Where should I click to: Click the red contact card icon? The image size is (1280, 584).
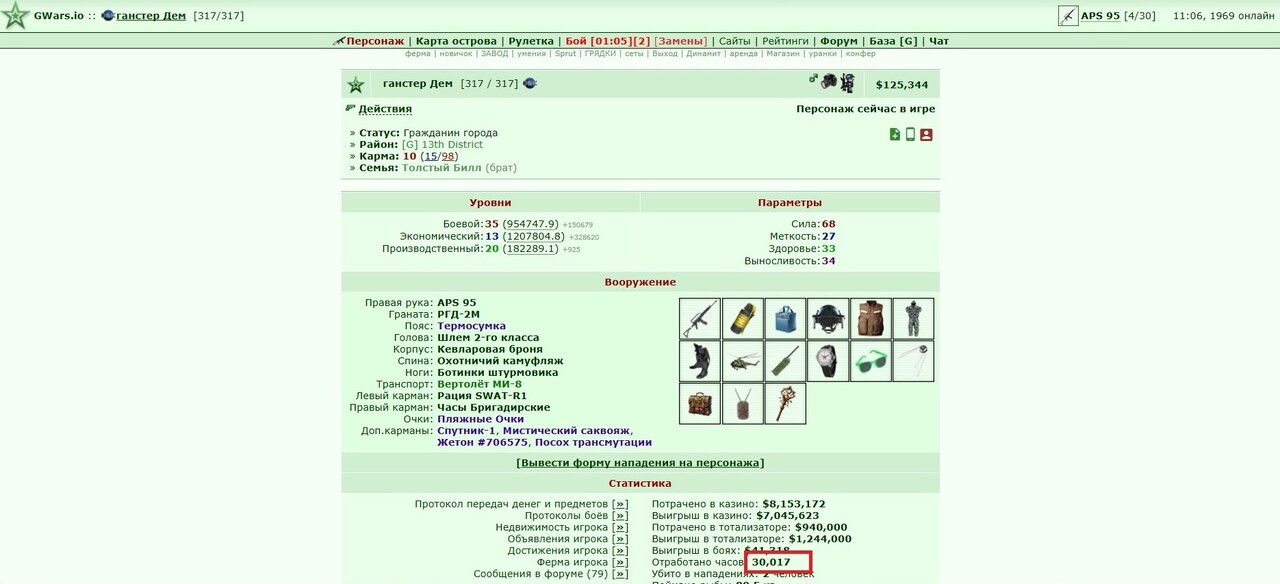click(x=926, y=134)
